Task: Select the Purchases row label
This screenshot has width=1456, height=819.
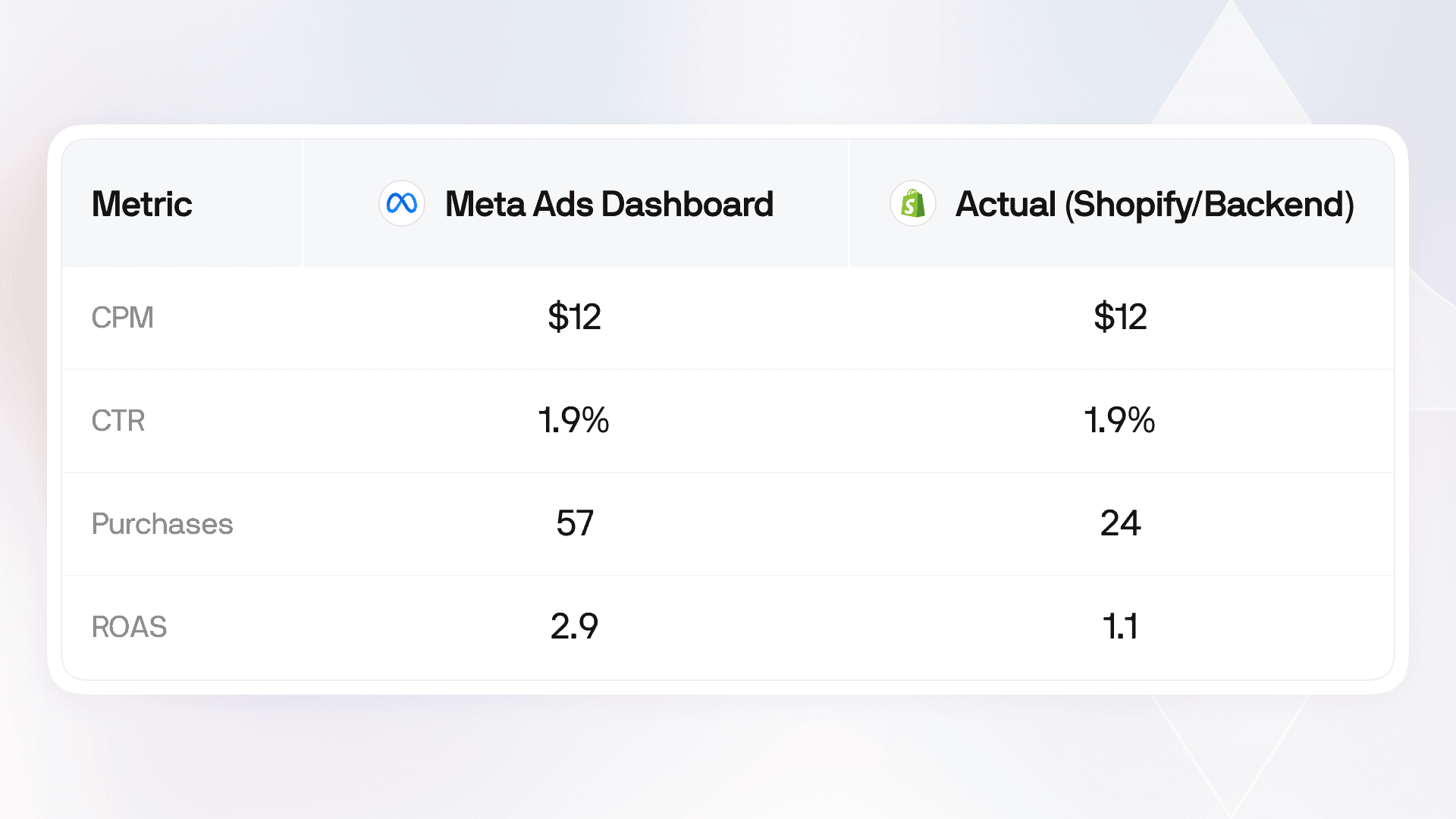Action: [x=162, y=524]
